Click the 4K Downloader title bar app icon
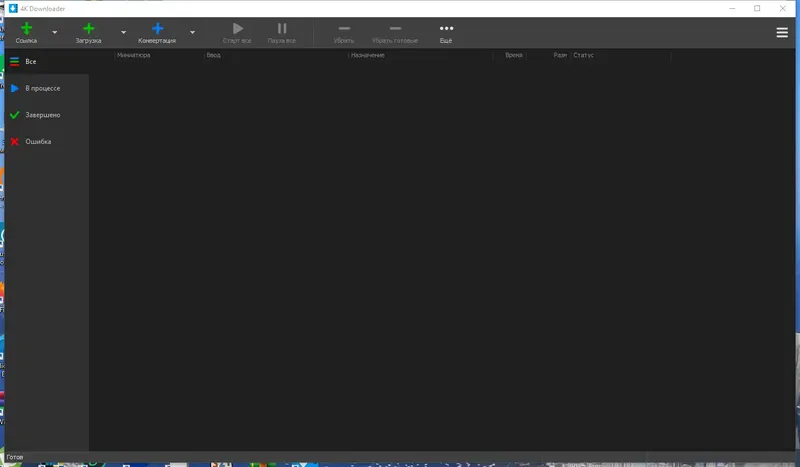 [x=13, y=8]
